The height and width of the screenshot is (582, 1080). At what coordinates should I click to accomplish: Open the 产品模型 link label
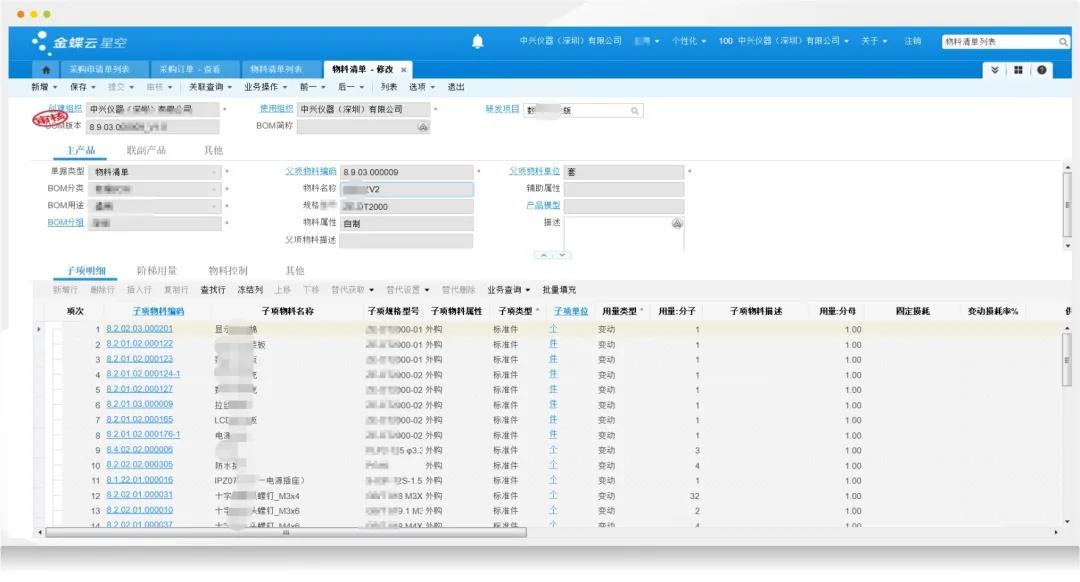point(543,205)
